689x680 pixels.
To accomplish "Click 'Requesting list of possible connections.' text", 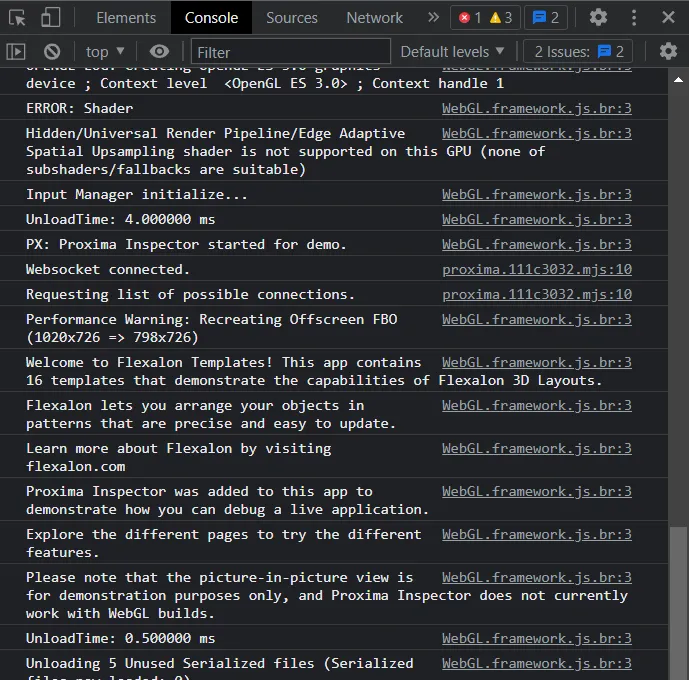I will pos(190,294).
